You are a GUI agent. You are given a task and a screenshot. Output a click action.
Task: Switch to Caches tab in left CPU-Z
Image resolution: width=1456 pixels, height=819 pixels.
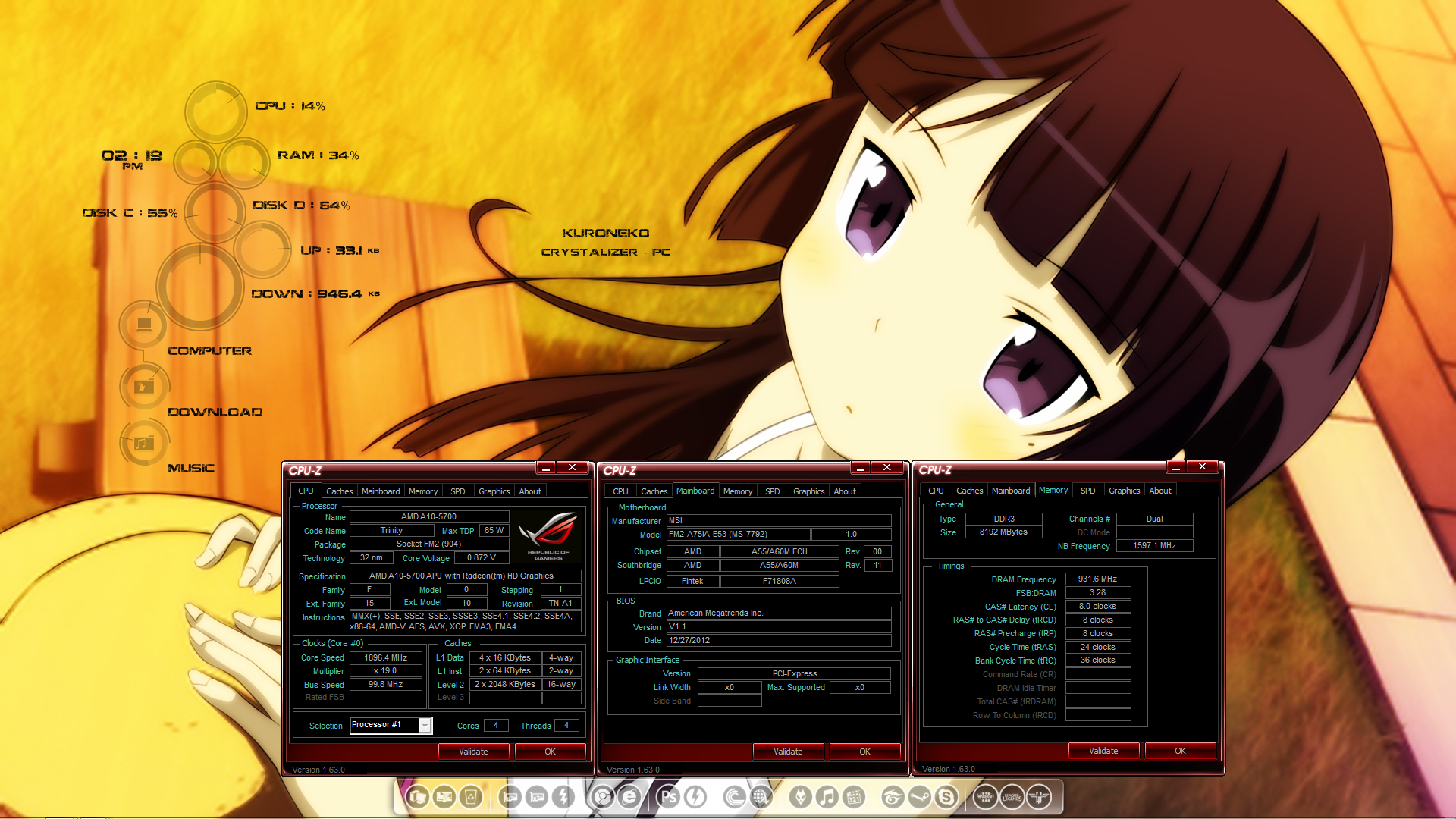tap(339, 491)
